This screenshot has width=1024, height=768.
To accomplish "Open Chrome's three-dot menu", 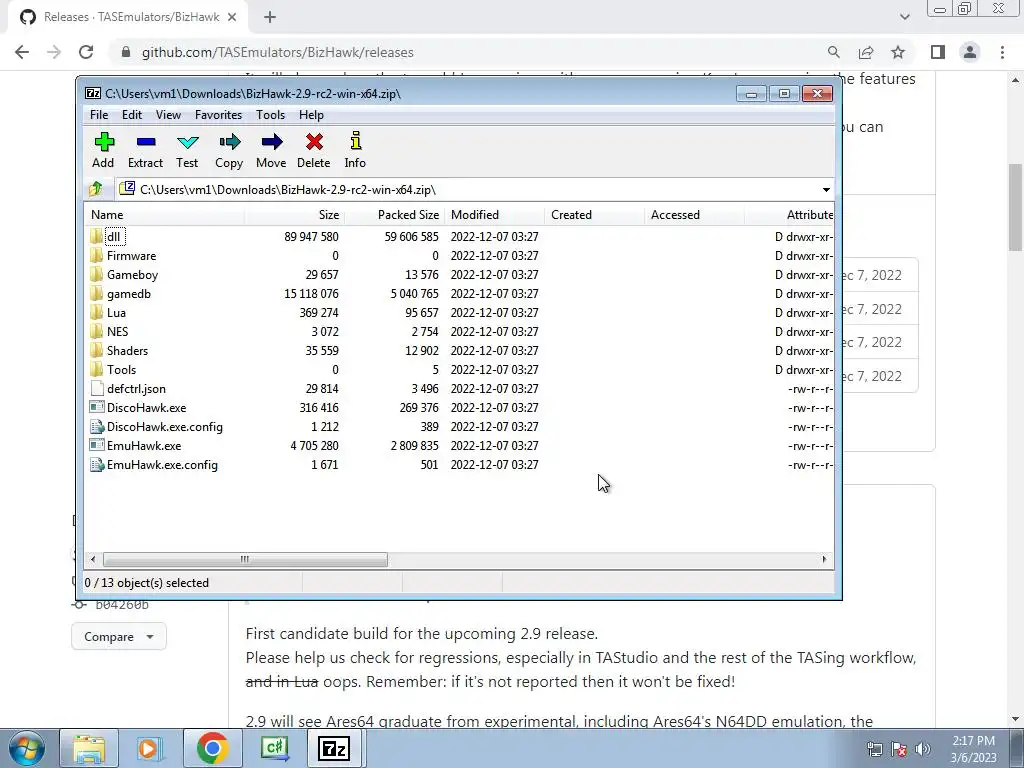I will point(1002,52).
